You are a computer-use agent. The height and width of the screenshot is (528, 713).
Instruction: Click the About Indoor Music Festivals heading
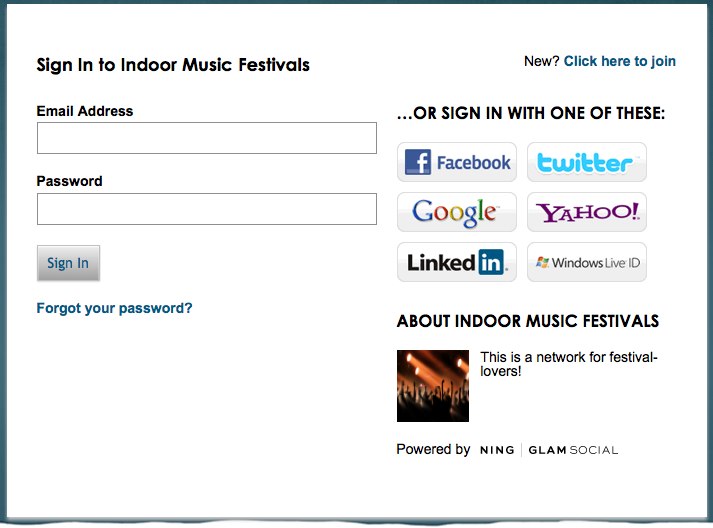pos(527,321)
